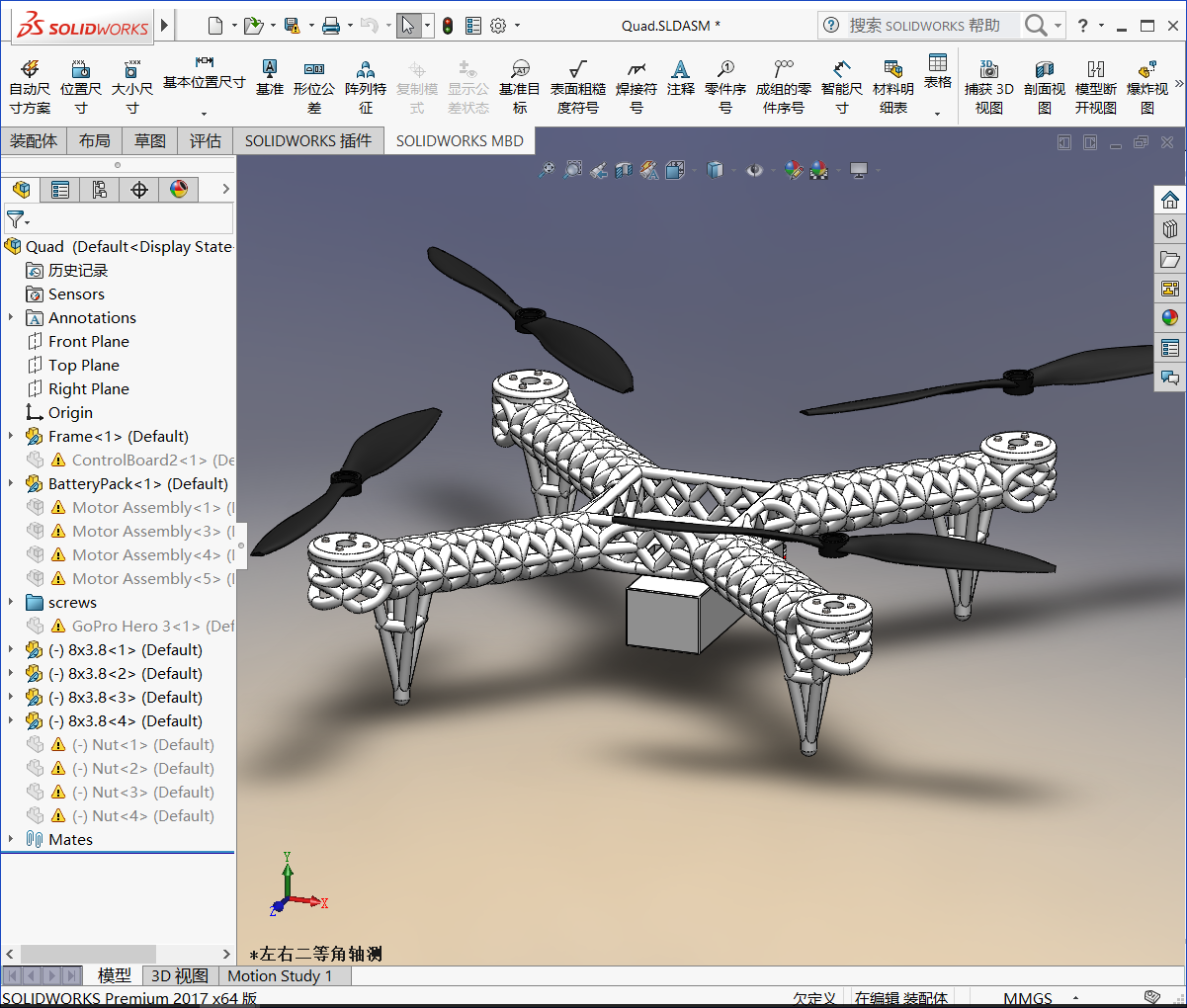Open the DisplayManager color tab icon
1187x1008 pixels.
pyautogui.click(x=179, y=189)
